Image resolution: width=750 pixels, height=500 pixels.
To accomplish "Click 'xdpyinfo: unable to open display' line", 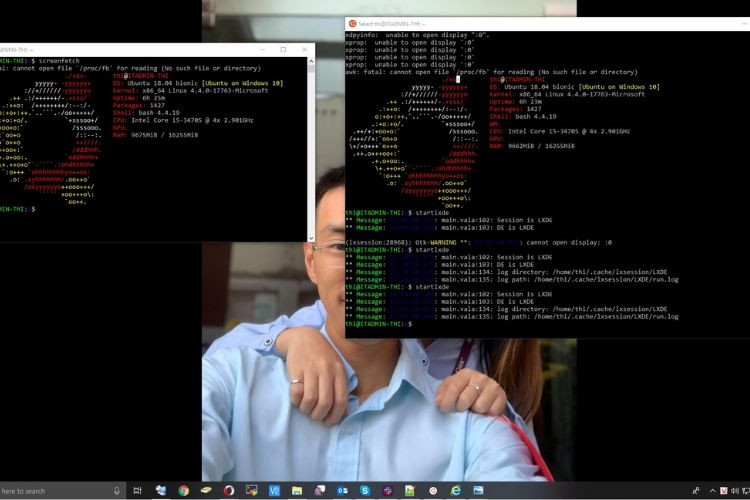I will point(417,35).
